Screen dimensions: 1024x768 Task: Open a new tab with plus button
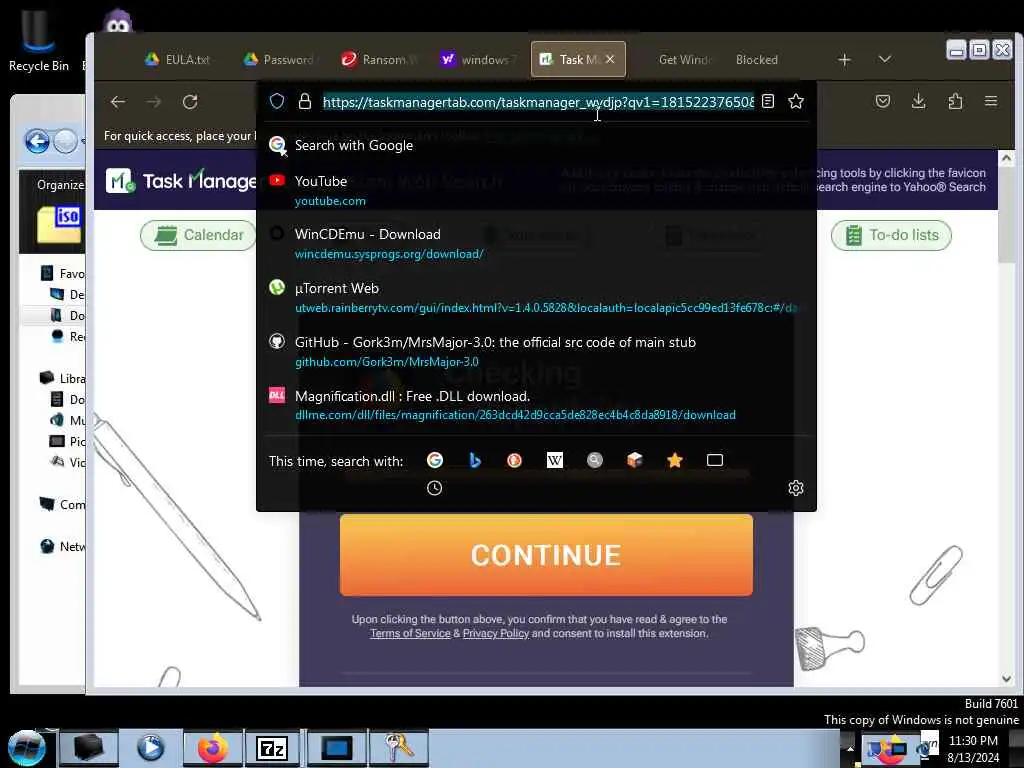coord(844,59)
